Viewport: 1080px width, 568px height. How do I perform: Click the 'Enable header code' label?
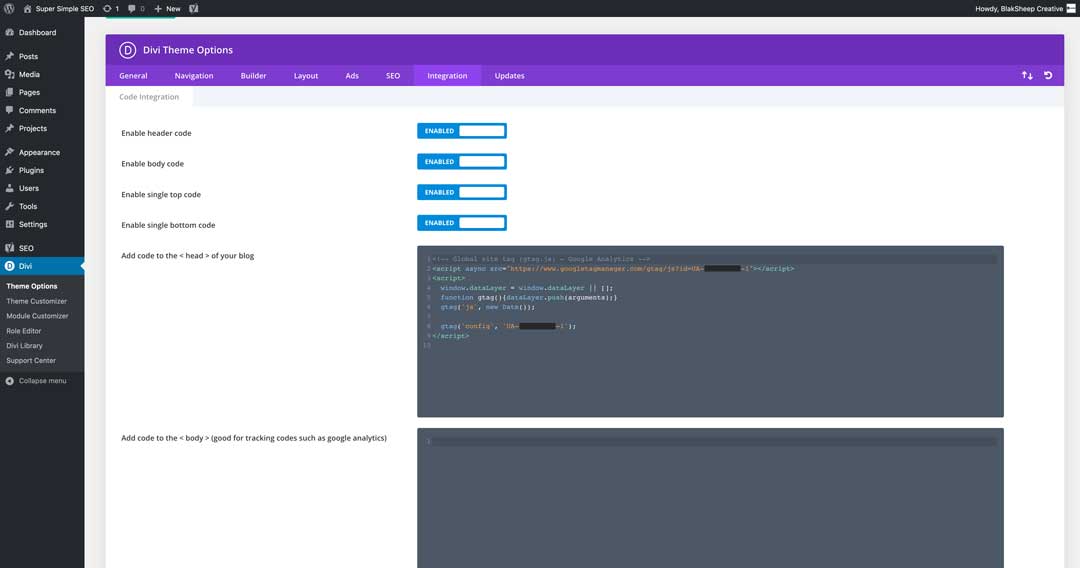(x=156, y=133)
